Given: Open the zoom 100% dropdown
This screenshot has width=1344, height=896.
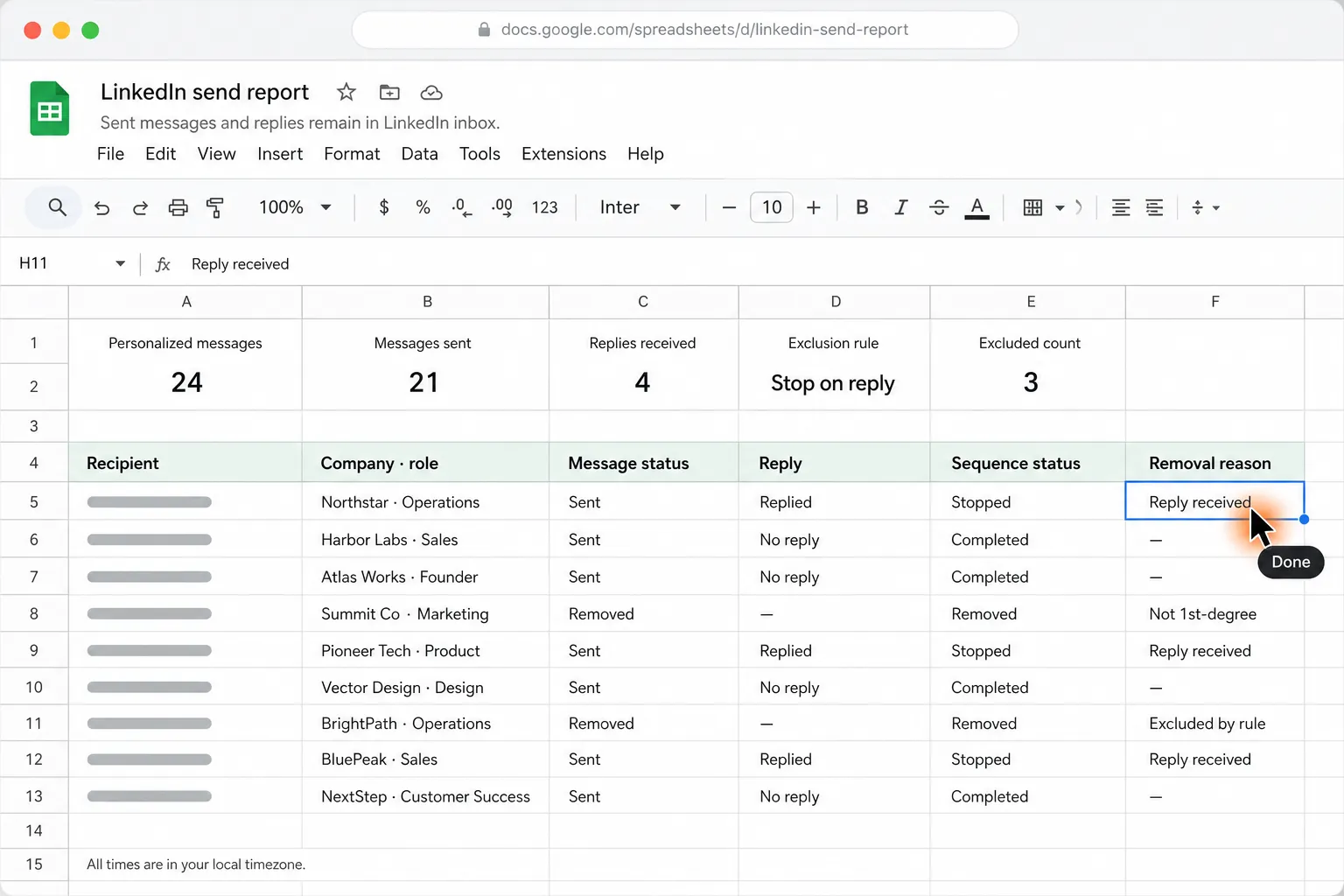Looking at the screenshot, I should (295, 207).
